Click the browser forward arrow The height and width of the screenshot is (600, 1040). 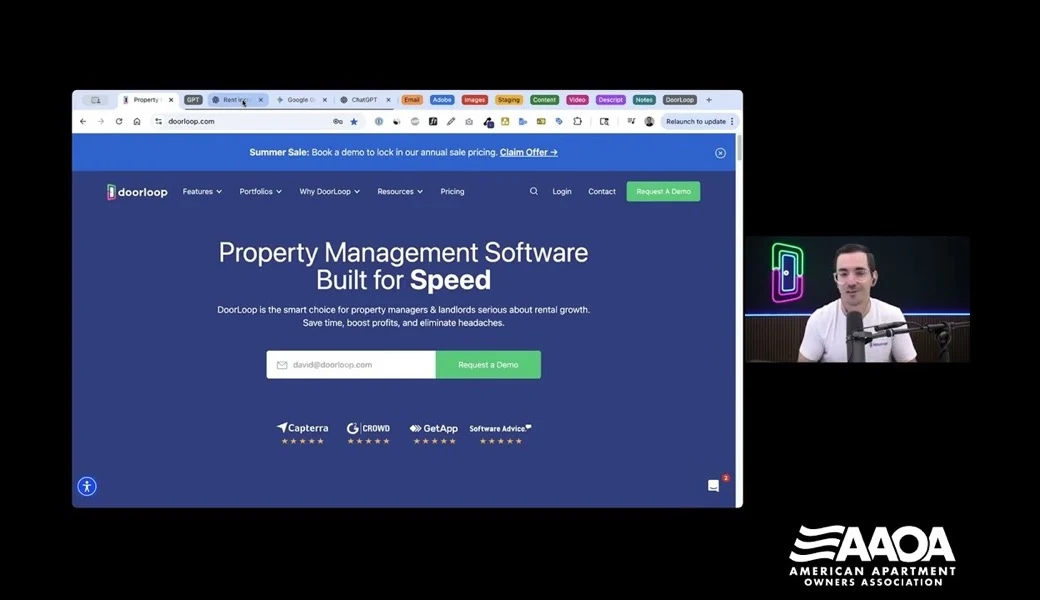coord(101,121)
